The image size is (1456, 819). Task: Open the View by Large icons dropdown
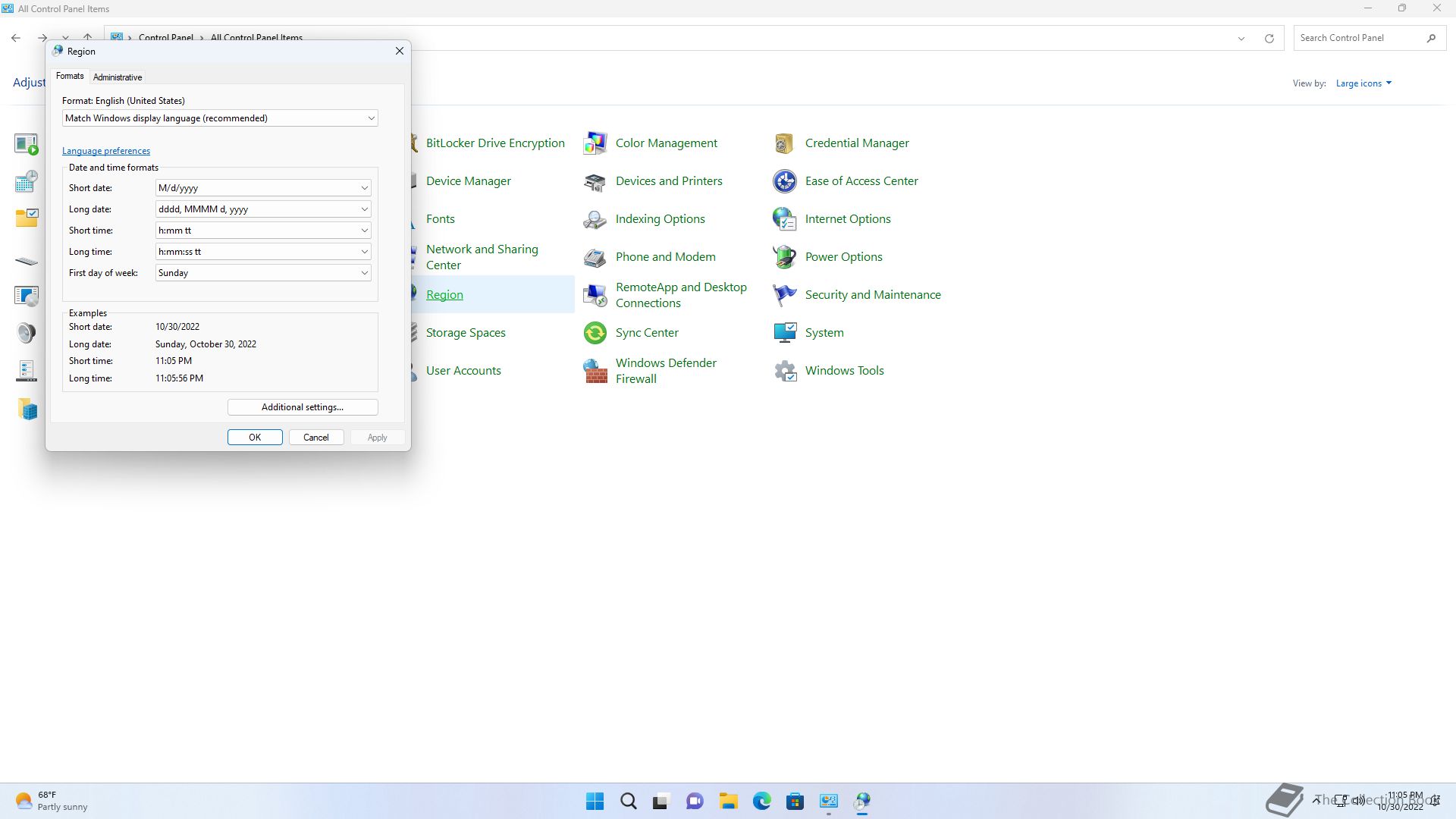[x=1363, y=83]
